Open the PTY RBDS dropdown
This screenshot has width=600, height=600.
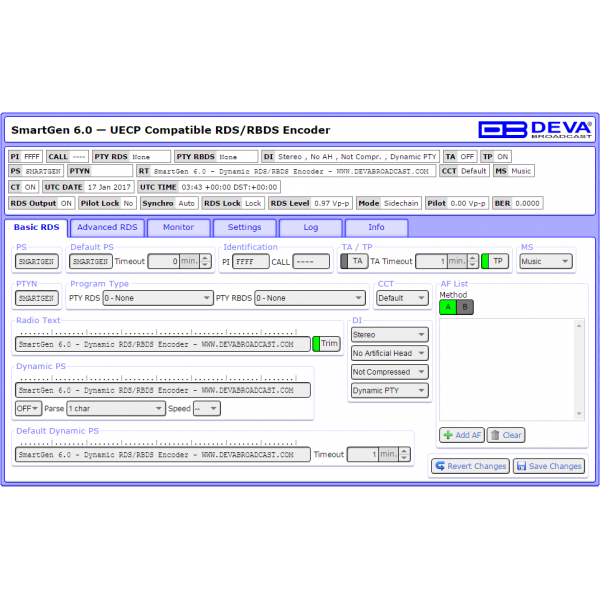(310, 298)
